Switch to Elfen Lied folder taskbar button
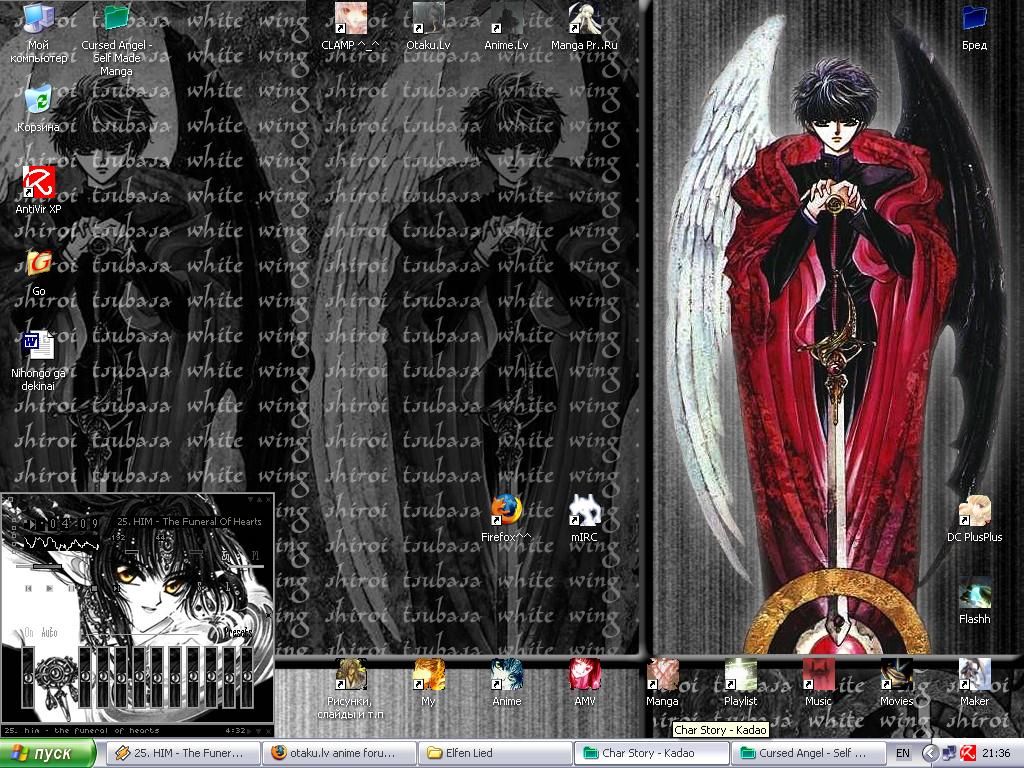Screen dimensions: 1024x768 pos(494,753)
